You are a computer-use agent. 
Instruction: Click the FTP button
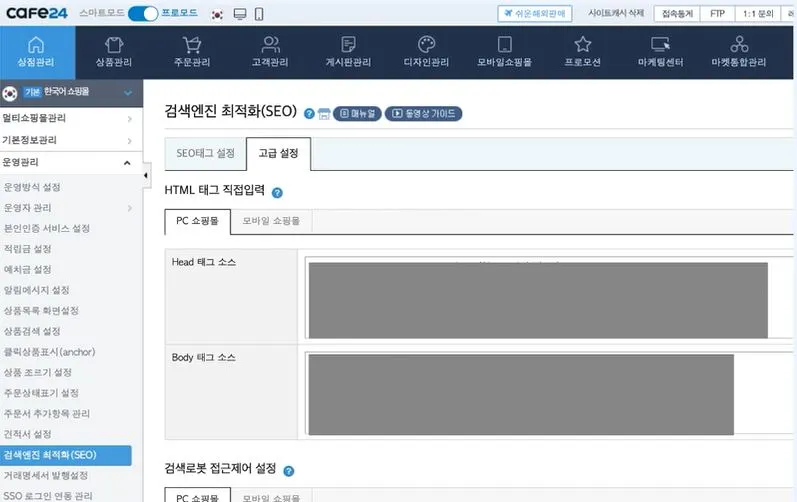(x=717, y=14)
